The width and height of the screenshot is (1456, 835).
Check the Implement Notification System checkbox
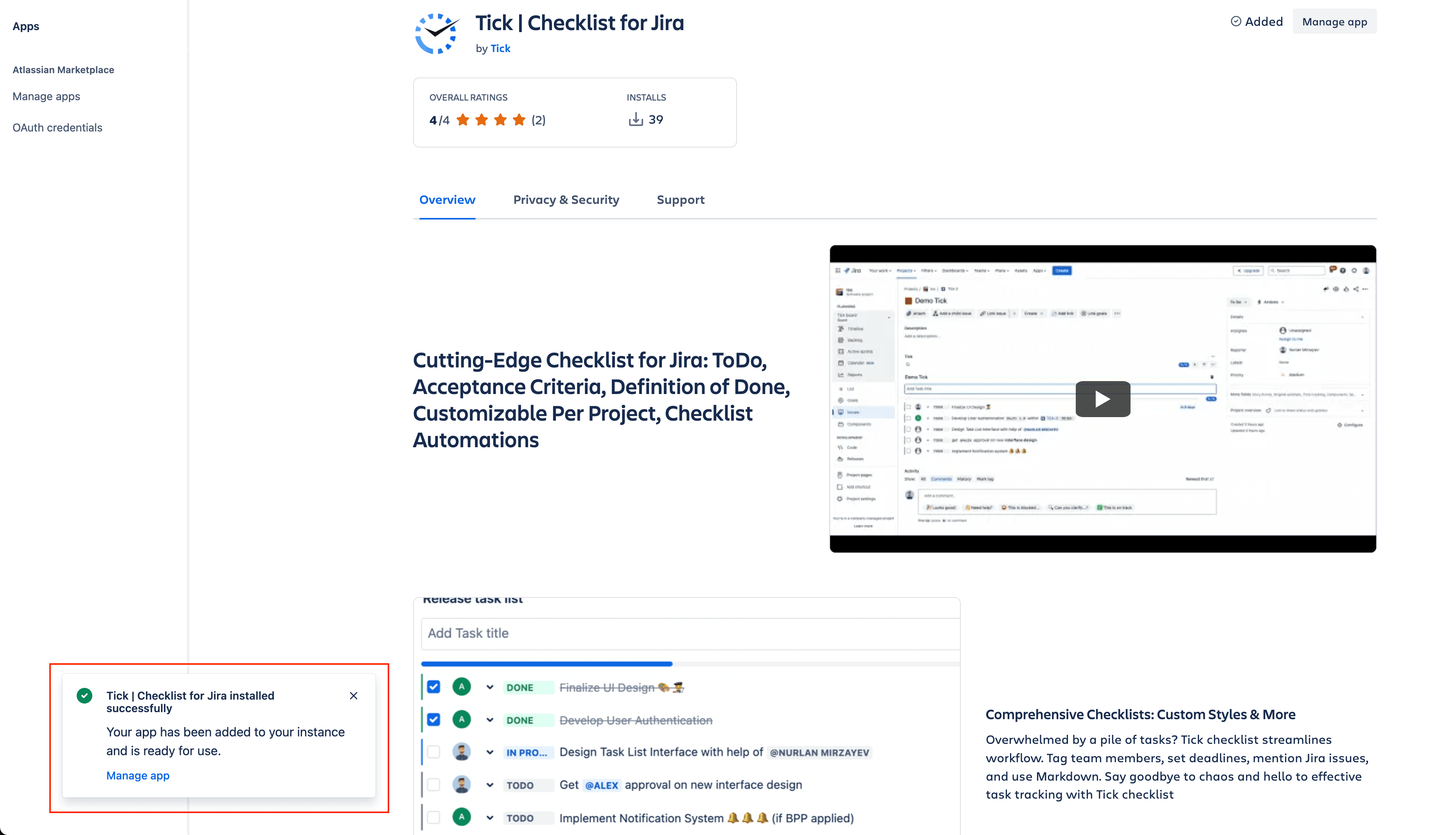click(434, 817)
